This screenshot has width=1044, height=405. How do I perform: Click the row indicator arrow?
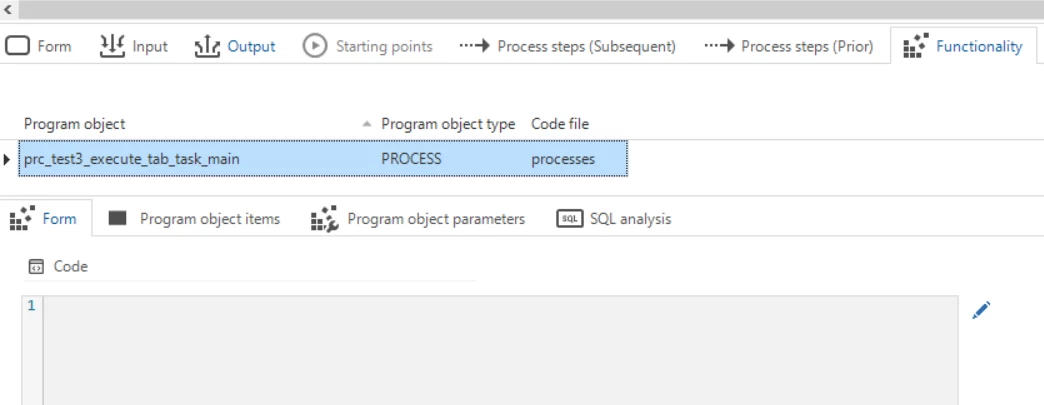click(x=9, y=159)
